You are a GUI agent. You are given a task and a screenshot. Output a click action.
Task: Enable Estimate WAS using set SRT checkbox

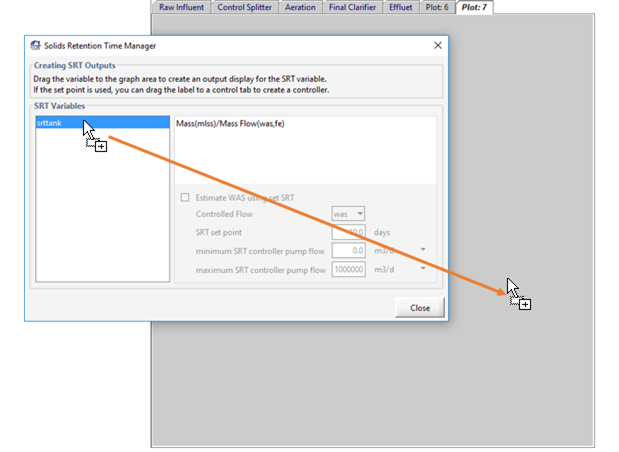pyautogui.click(x=184, y=197)
